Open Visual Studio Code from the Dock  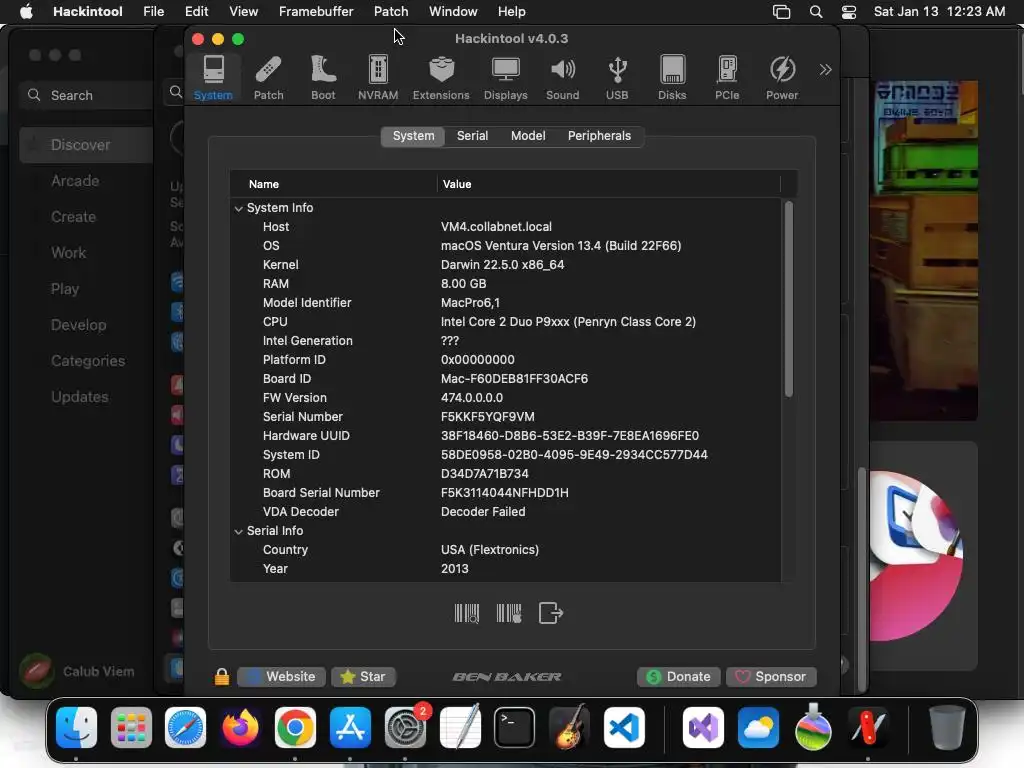pyautogui.click(x=624, y=728)
